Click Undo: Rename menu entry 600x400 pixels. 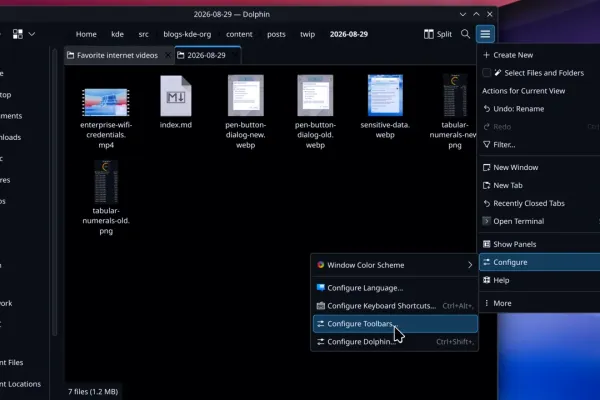[540, 109]
